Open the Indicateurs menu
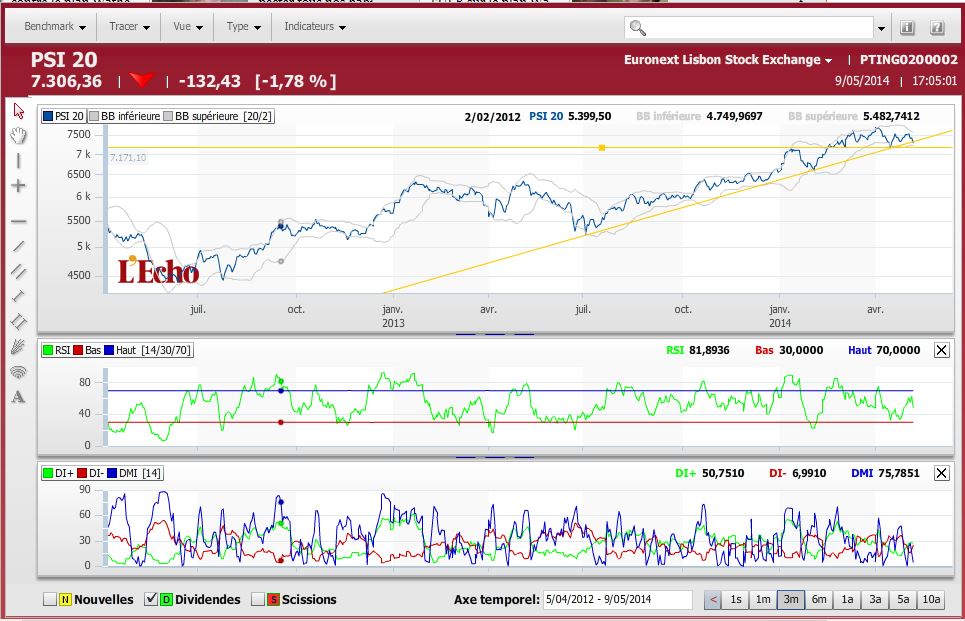The width and height of the screenshot is (965, 621). pyautogui.click(x=315, y=27)
